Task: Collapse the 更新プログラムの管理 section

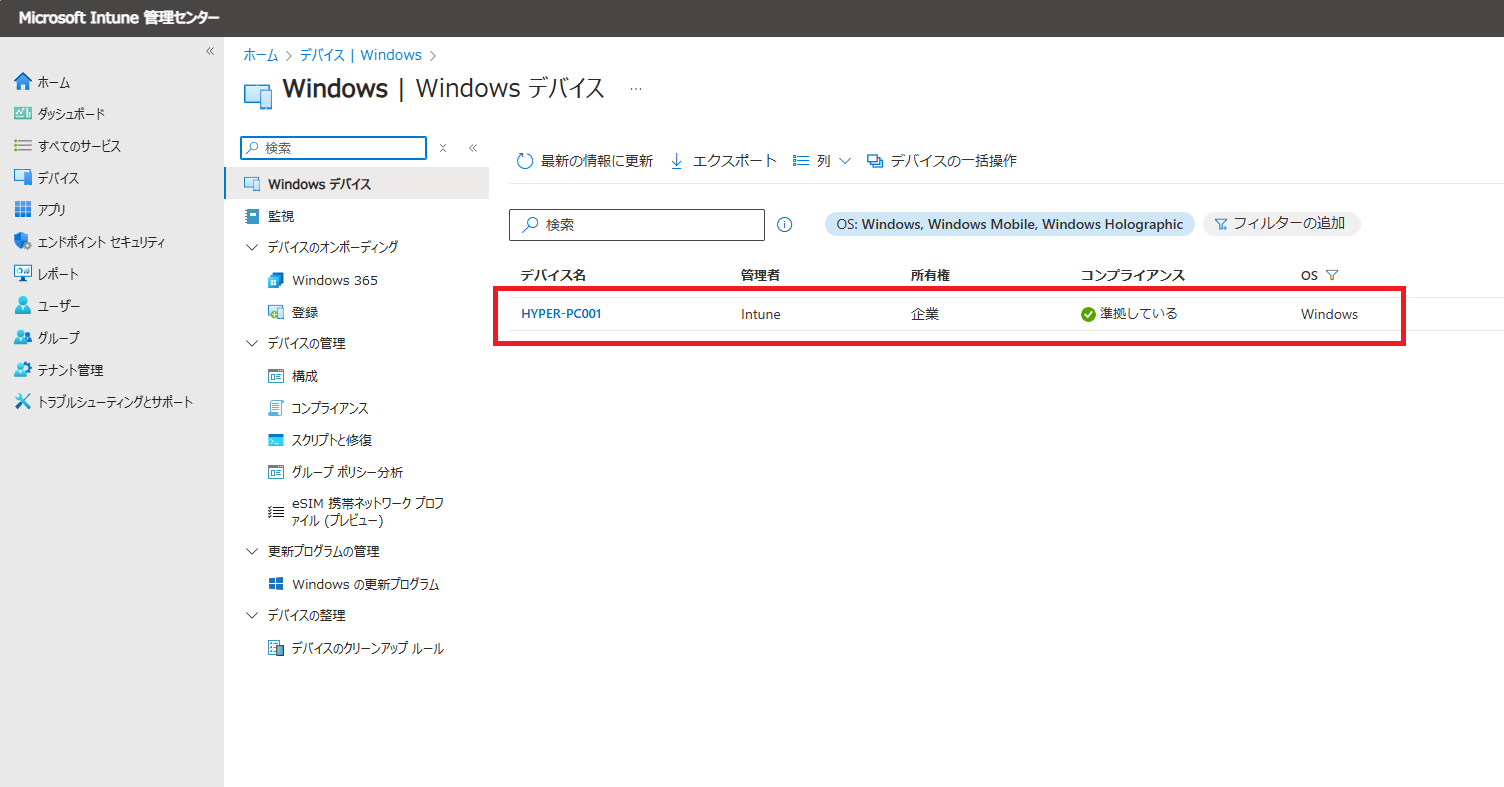Action: point(251,551)
